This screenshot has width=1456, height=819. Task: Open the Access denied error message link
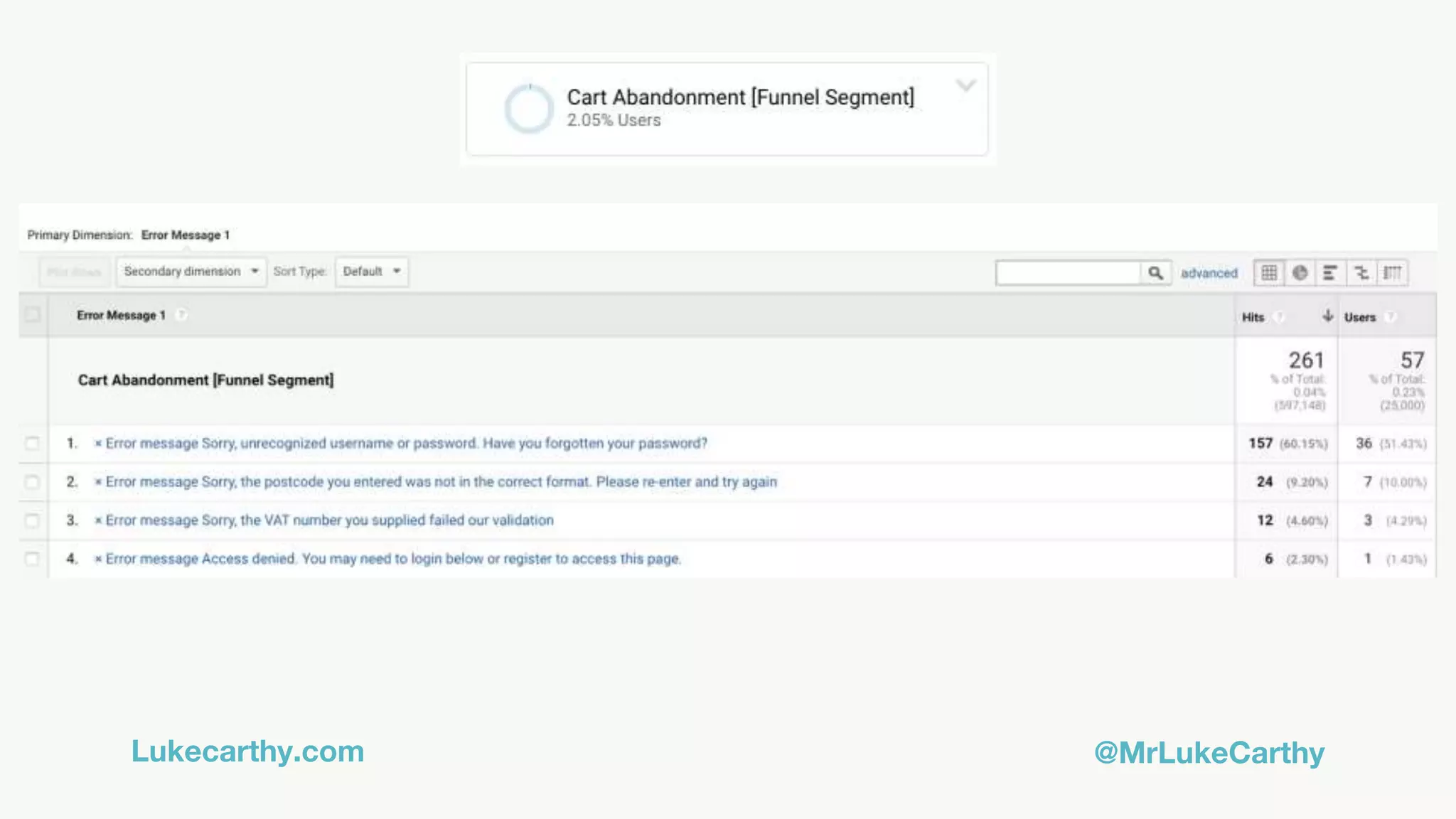coord(392,559)
